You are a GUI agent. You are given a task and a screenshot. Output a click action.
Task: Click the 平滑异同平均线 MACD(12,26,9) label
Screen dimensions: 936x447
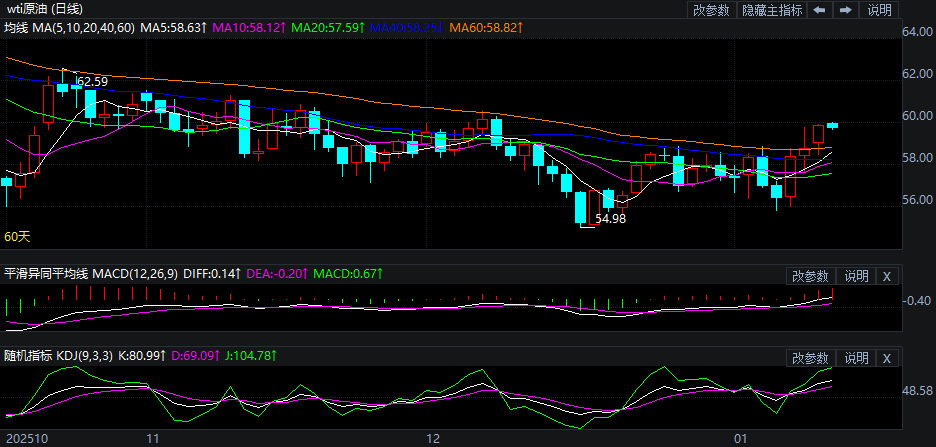(90, 273)
